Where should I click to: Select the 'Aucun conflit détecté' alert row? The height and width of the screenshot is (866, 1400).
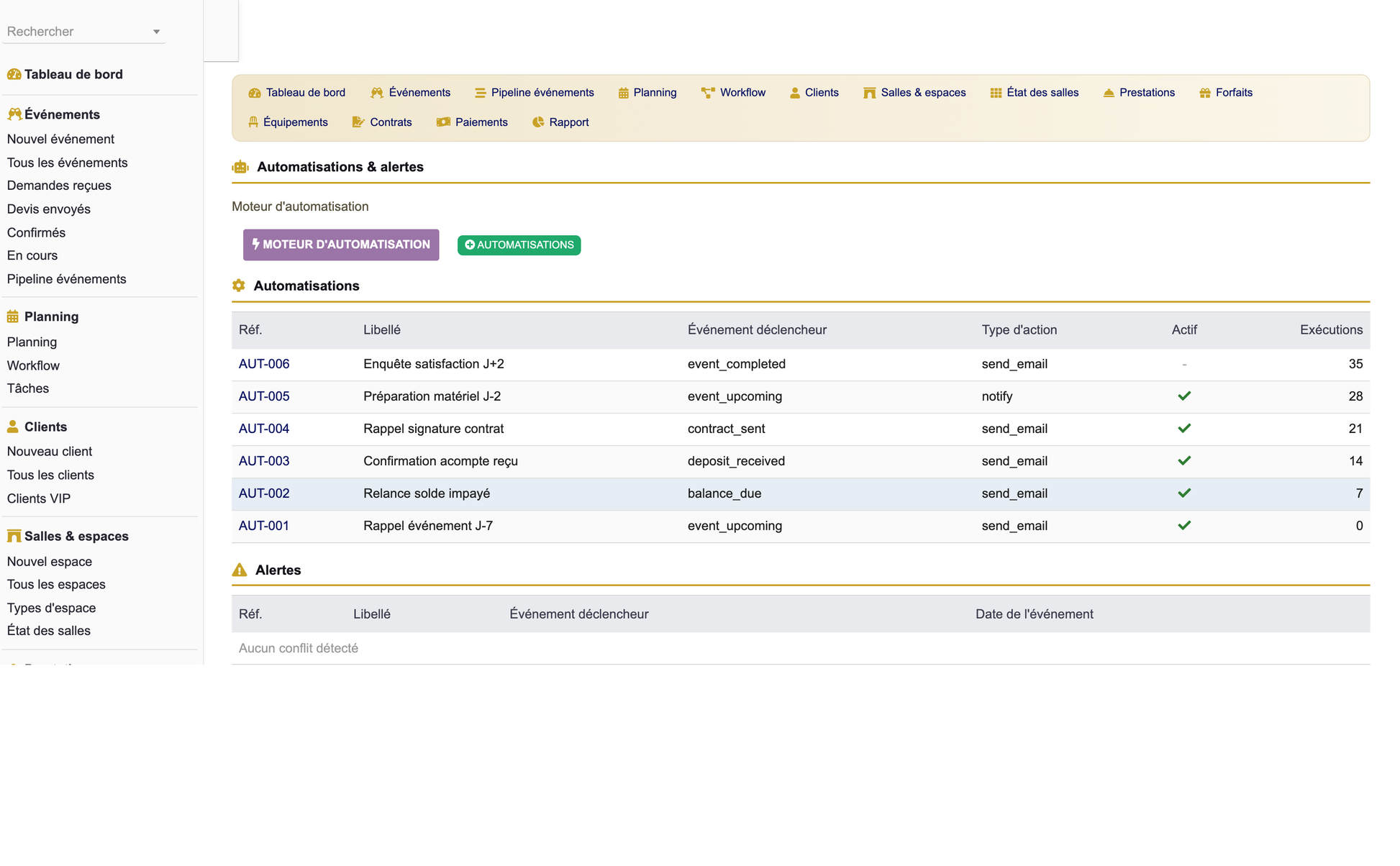(x=801, y=649)
